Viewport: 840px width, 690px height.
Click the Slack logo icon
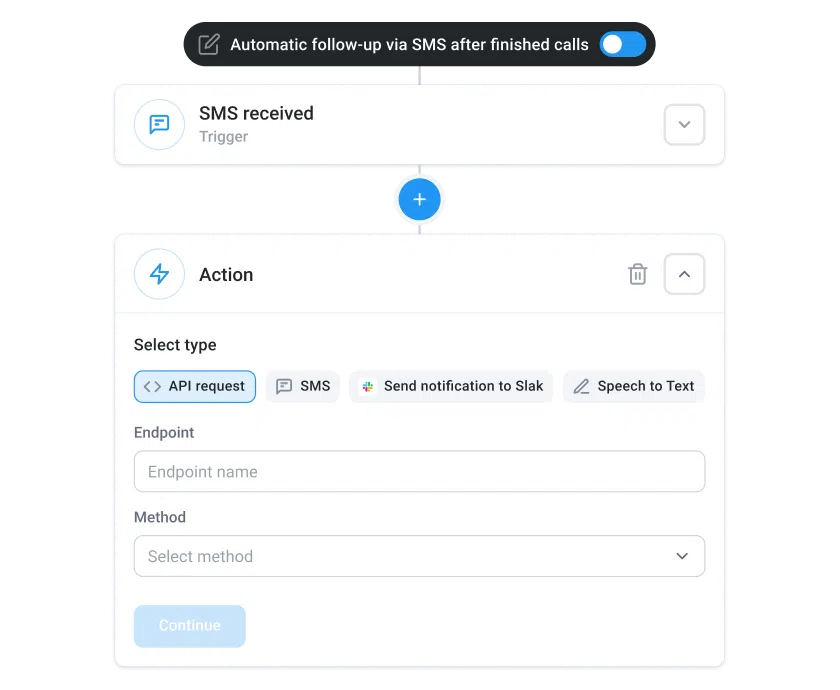pyautogui.click(x=368, y=386)
